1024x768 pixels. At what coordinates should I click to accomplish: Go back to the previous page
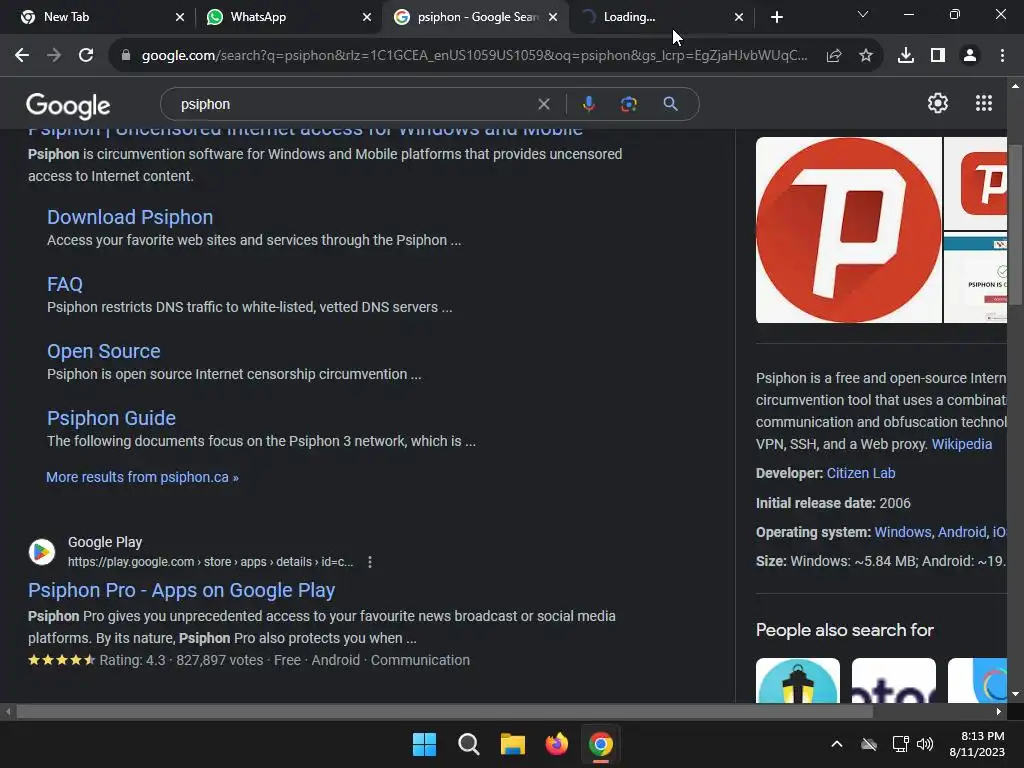pyautogui.click(x=22, y=56)
